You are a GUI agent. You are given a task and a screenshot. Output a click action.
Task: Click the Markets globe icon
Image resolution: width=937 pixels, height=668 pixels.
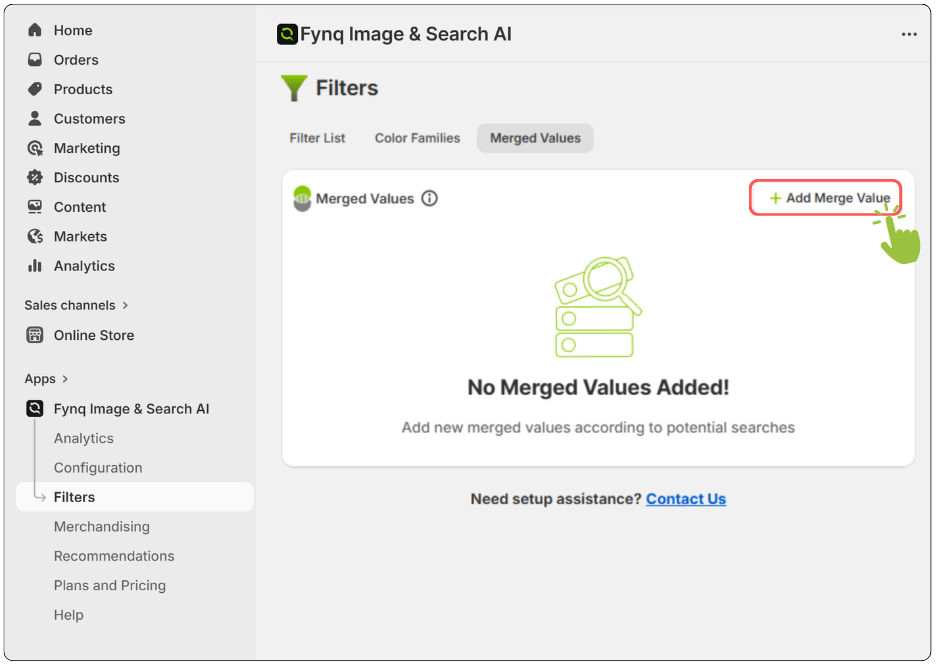point(35,236)
